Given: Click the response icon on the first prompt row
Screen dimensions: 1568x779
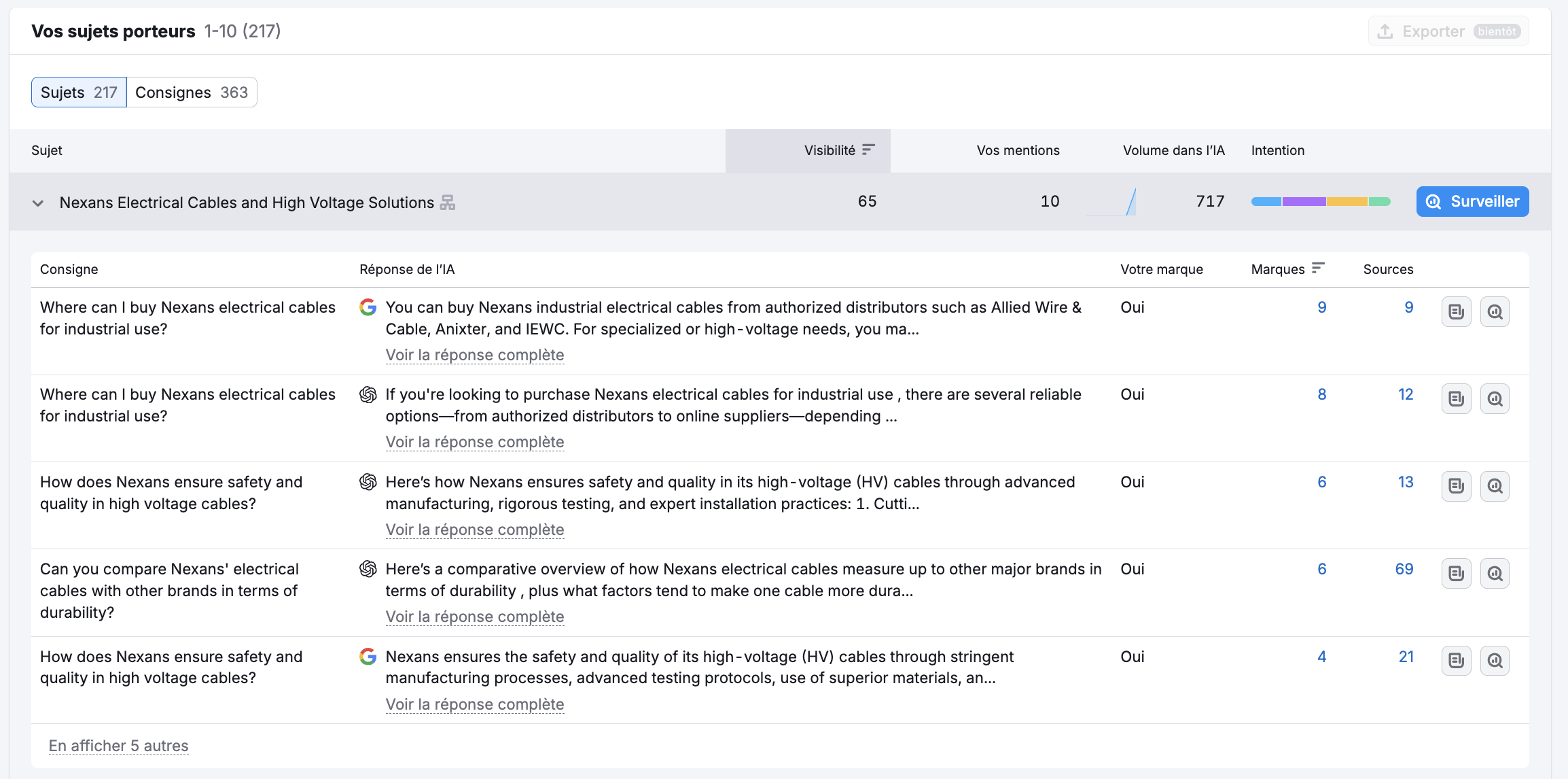Looking at the screenshot, I should pos(1456,312).
